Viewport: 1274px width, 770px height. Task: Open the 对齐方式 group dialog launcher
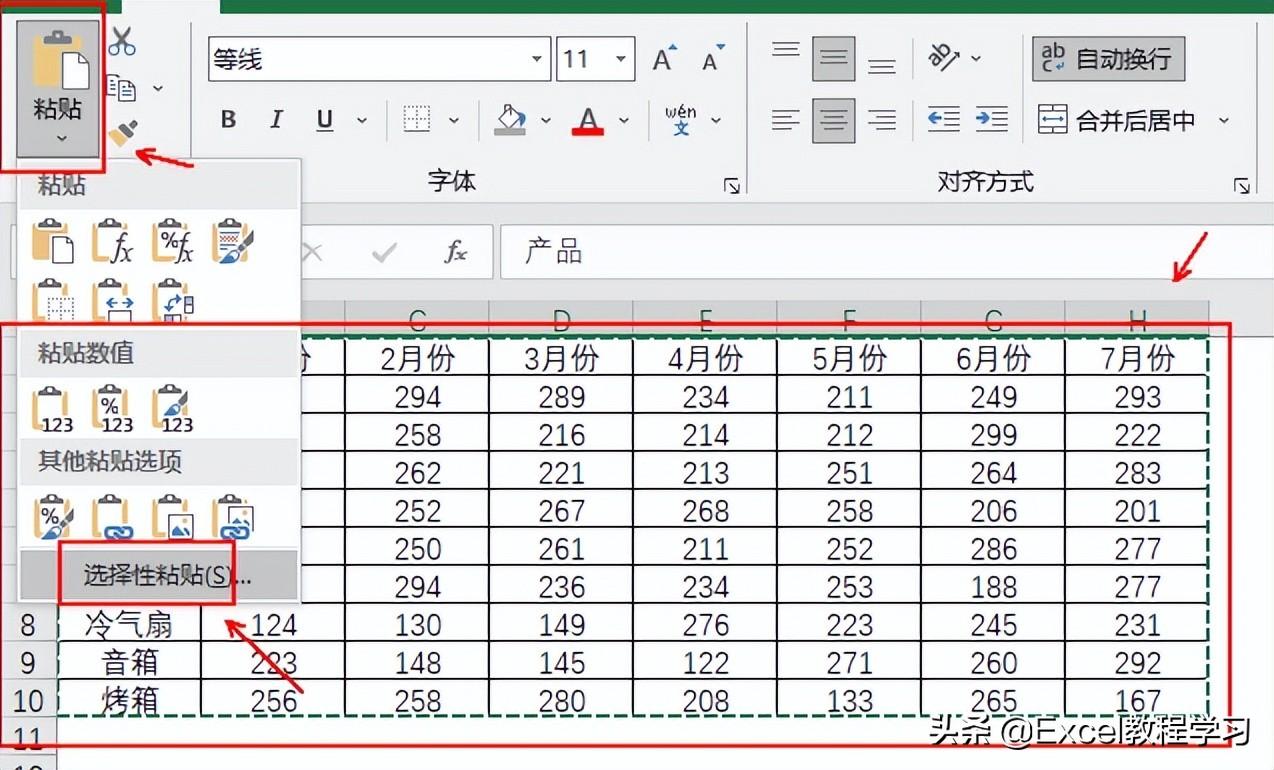(1242, 186)
